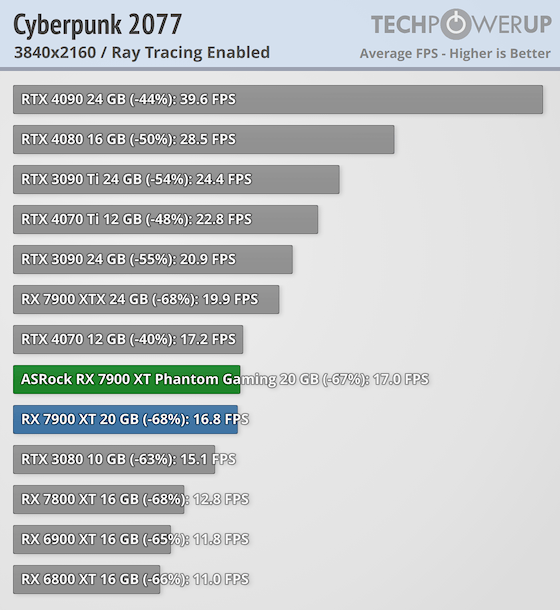
Task: Click the 17.0 FPS label of ASRock card
Action: tap(401, 379)
